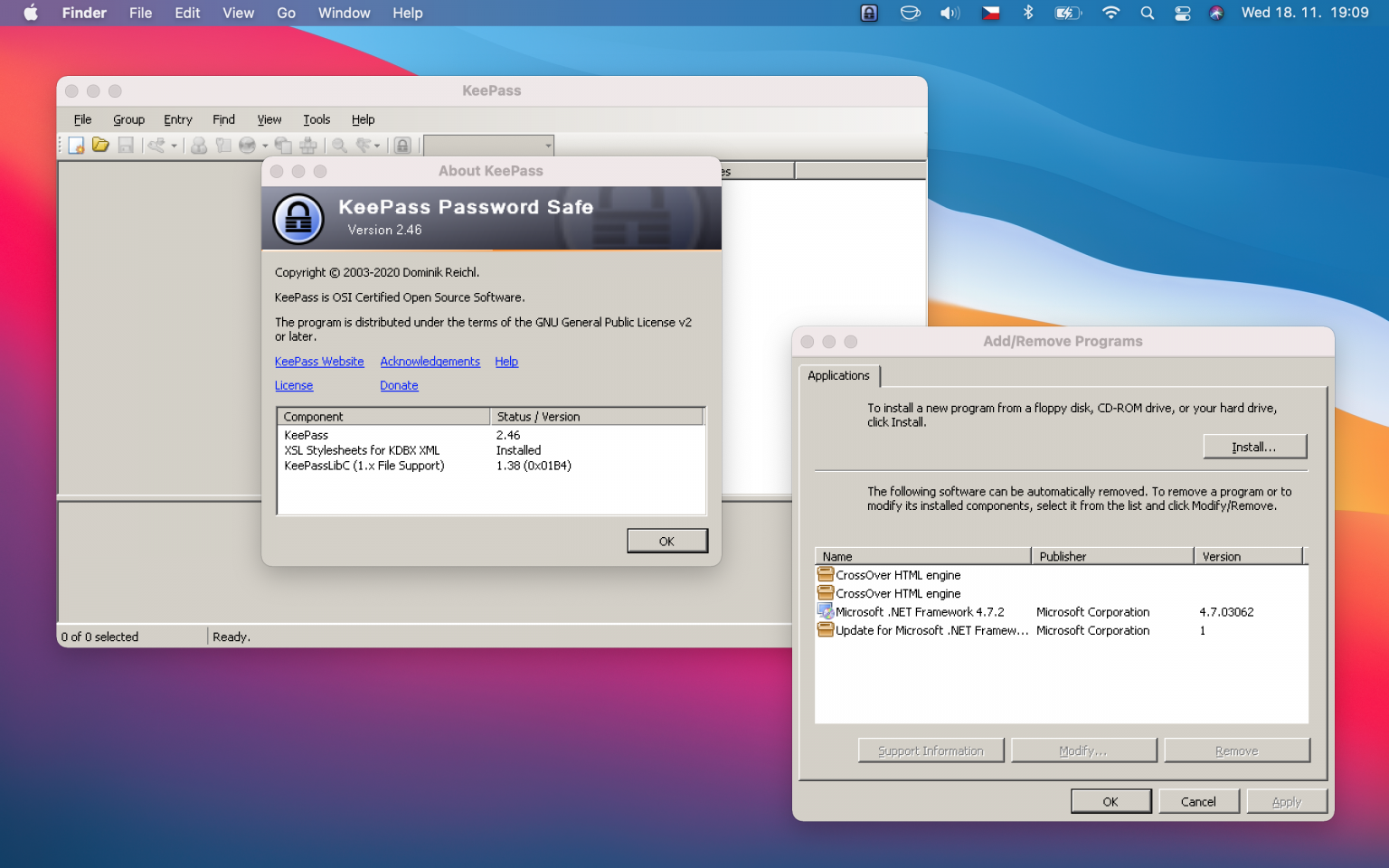The height and width of the screenshot is (868, 1389).
Task: Click the Modify... button
Action: [x=1083, y=750]
